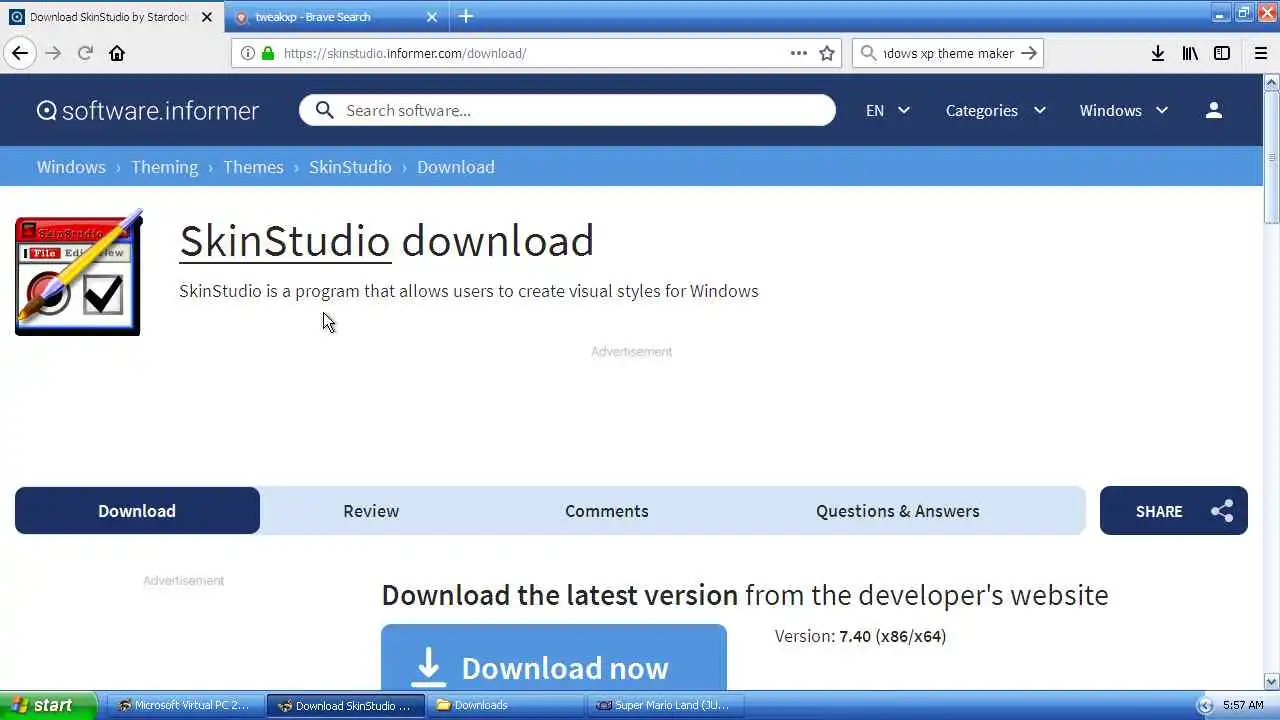Viewport: 1280px width, 720px height.
Task: Expand the Categories dropdown
Action: (996, 110)
